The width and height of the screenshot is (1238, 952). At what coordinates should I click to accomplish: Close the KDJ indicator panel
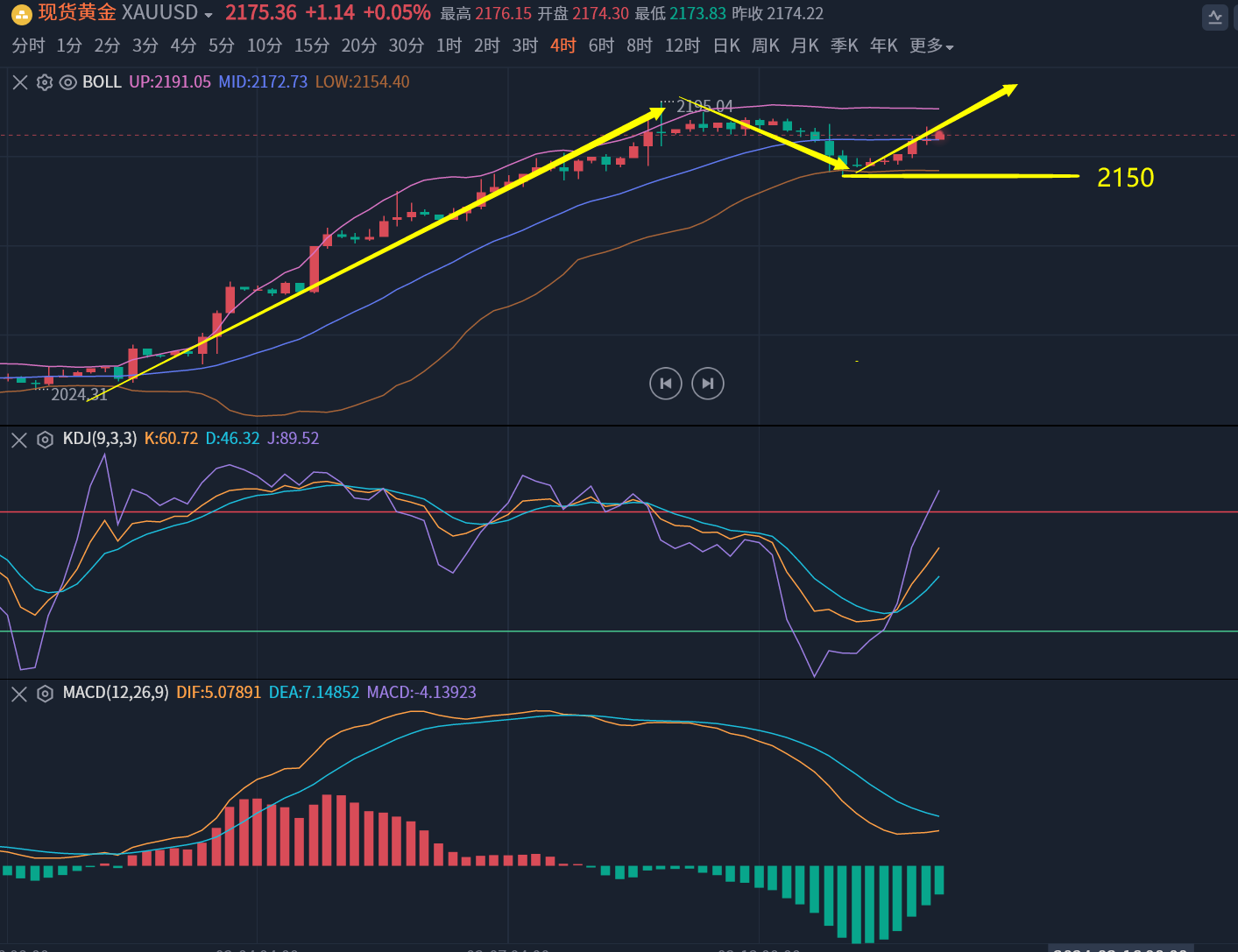(19, 440)
